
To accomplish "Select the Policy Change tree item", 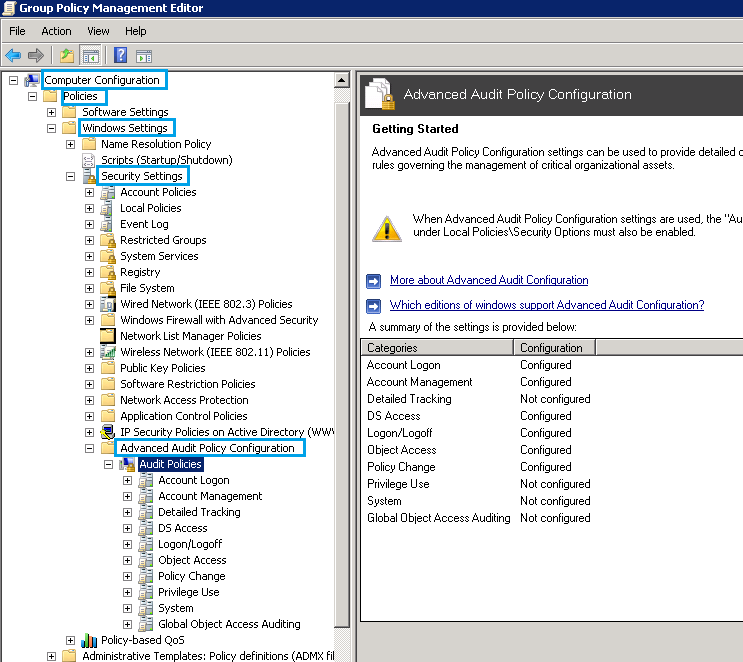I will 191,576.
